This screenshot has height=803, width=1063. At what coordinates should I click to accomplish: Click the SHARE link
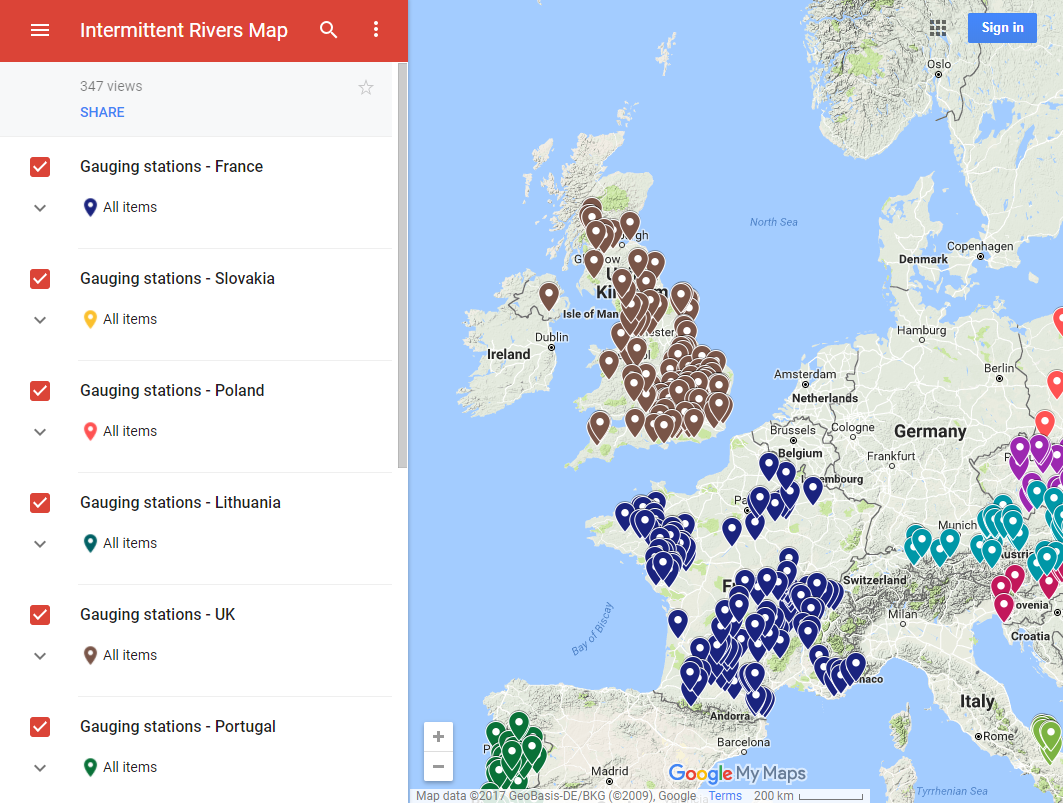click(x=102, y=112)
